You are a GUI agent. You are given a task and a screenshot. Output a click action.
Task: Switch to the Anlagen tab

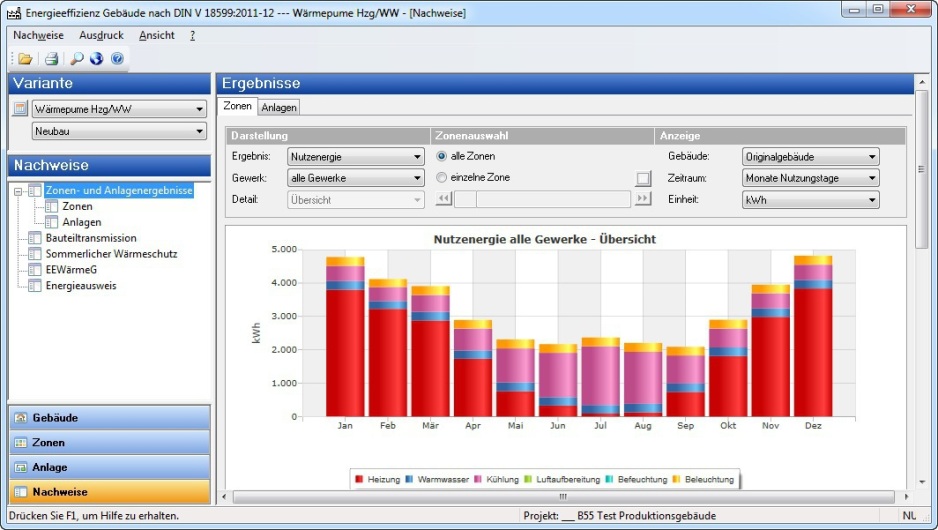click(x=279, y=107)
